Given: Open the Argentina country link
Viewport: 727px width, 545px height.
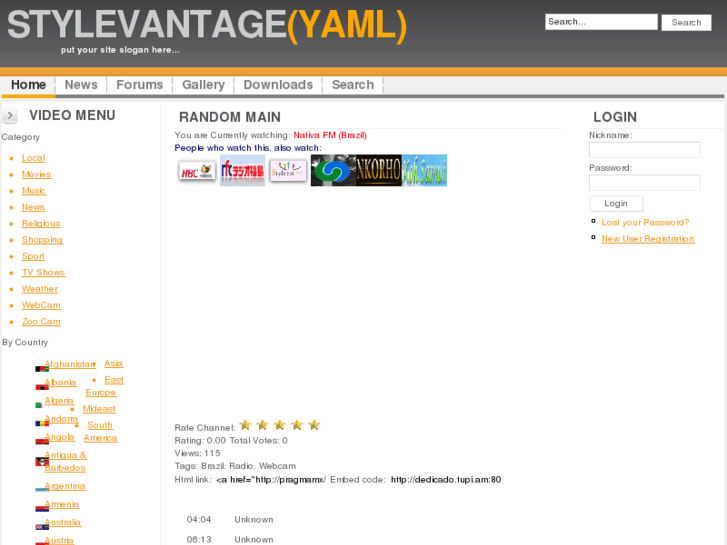Looking at the screenshot, I should click(65, 486).
